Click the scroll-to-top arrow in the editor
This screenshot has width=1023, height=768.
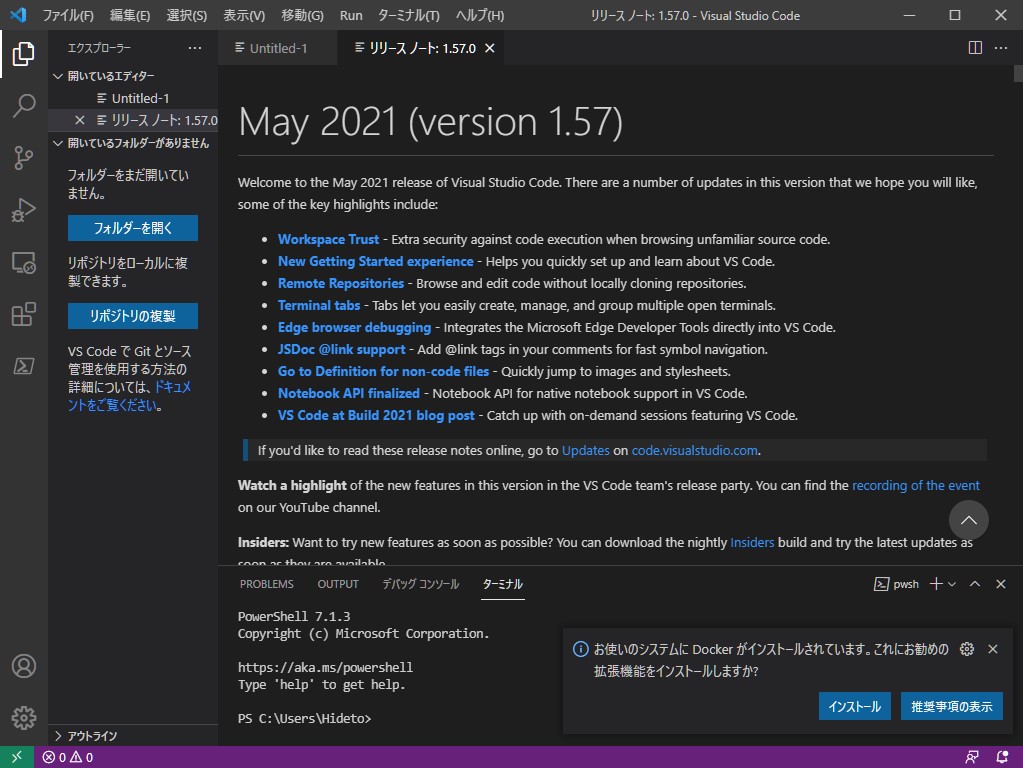click(x=967, y=520)
